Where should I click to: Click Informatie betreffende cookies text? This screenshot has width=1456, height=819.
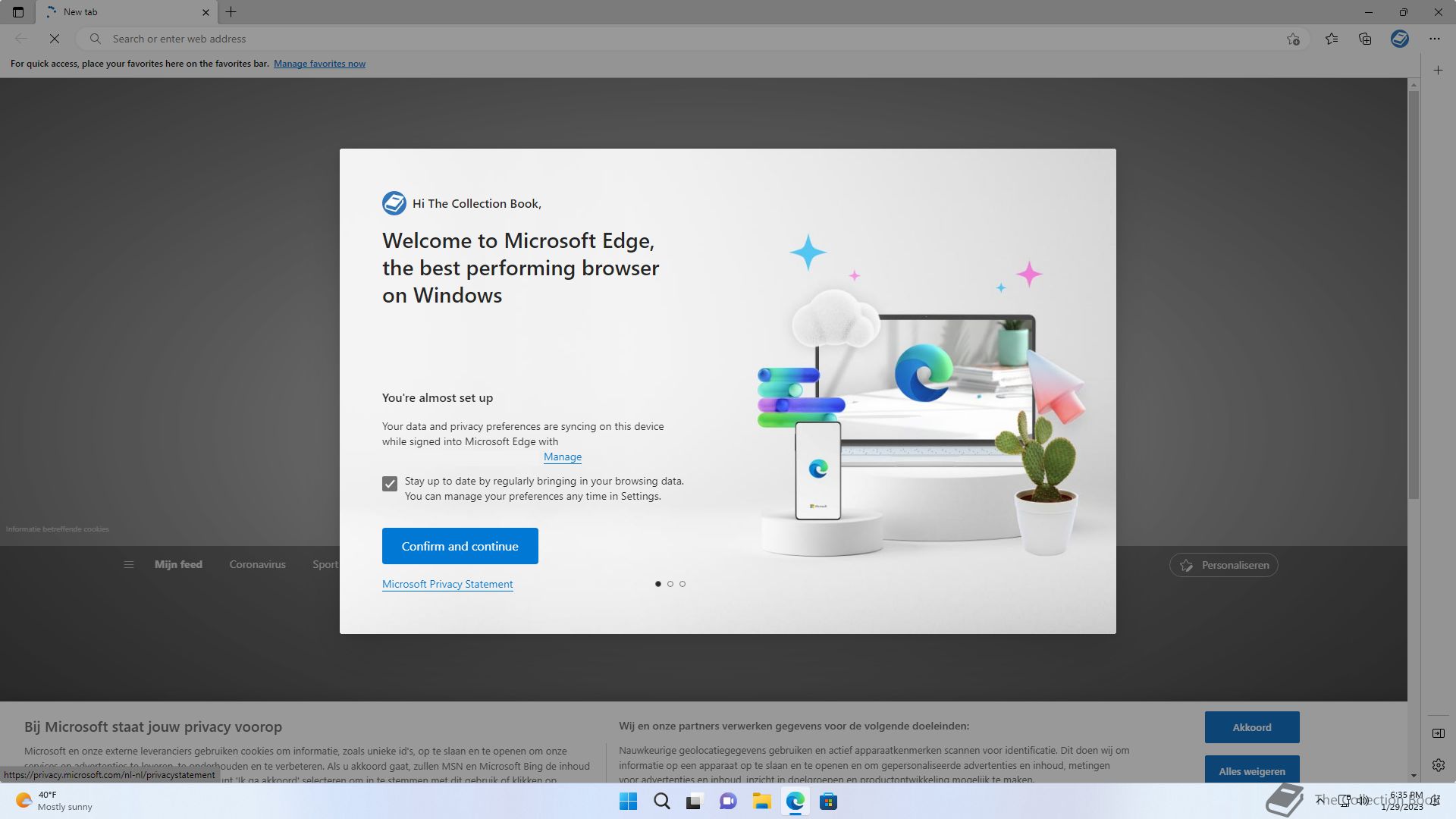tap(58, 529)
